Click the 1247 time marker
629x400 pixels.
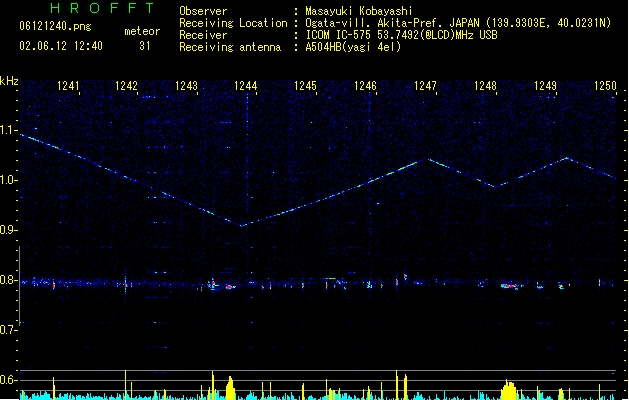click(425, 85)
